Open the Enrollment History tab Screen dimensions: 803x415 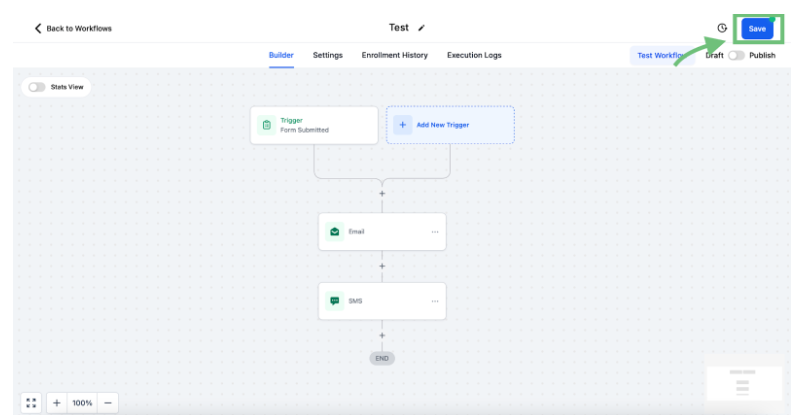tap(394, 55)
